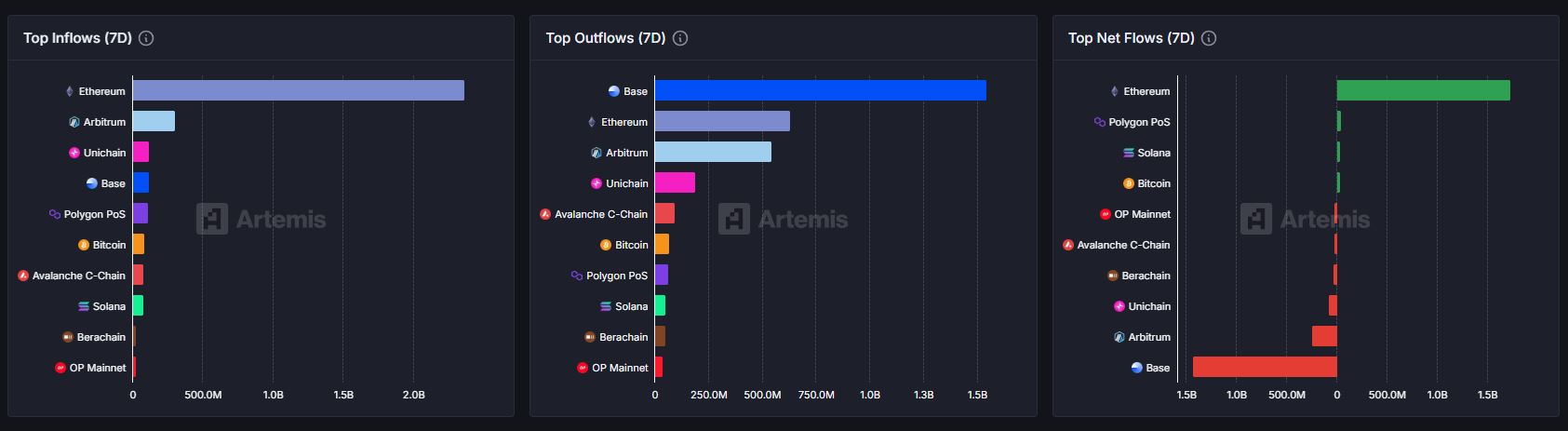
Task: Click the Bitcoin label in Top Net Flows
Action: [1154, 183]
